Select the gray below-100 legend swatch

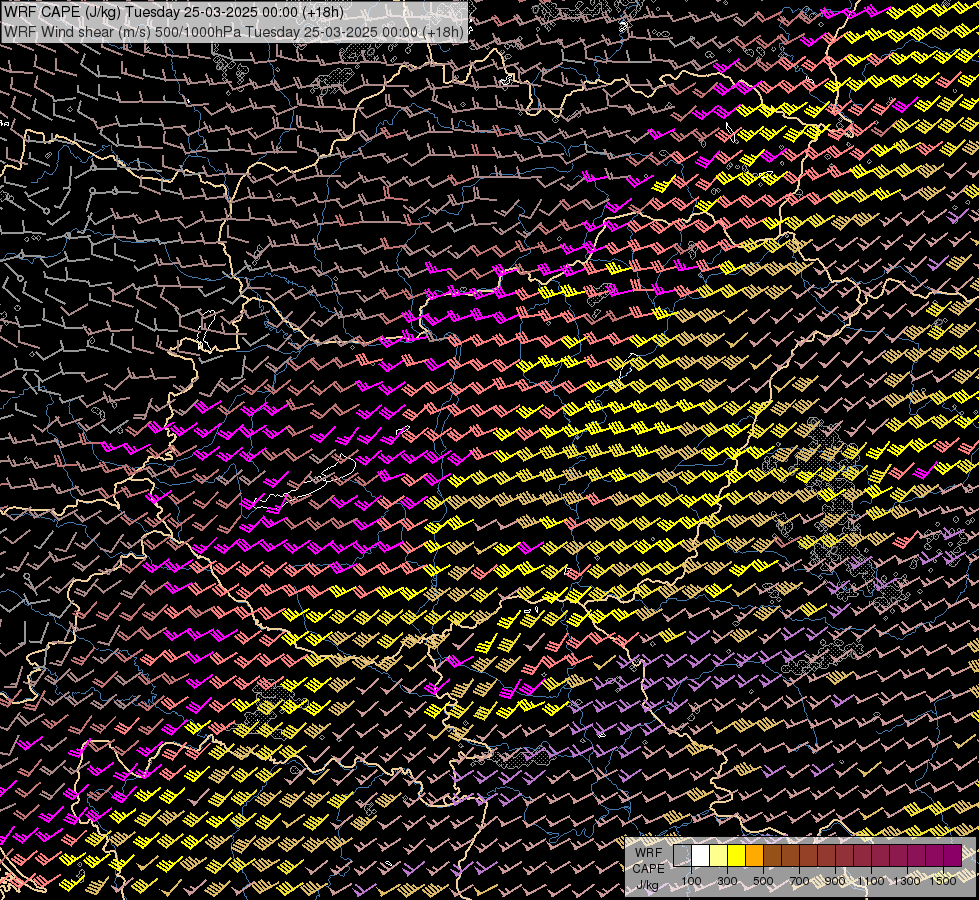[682, 856]
